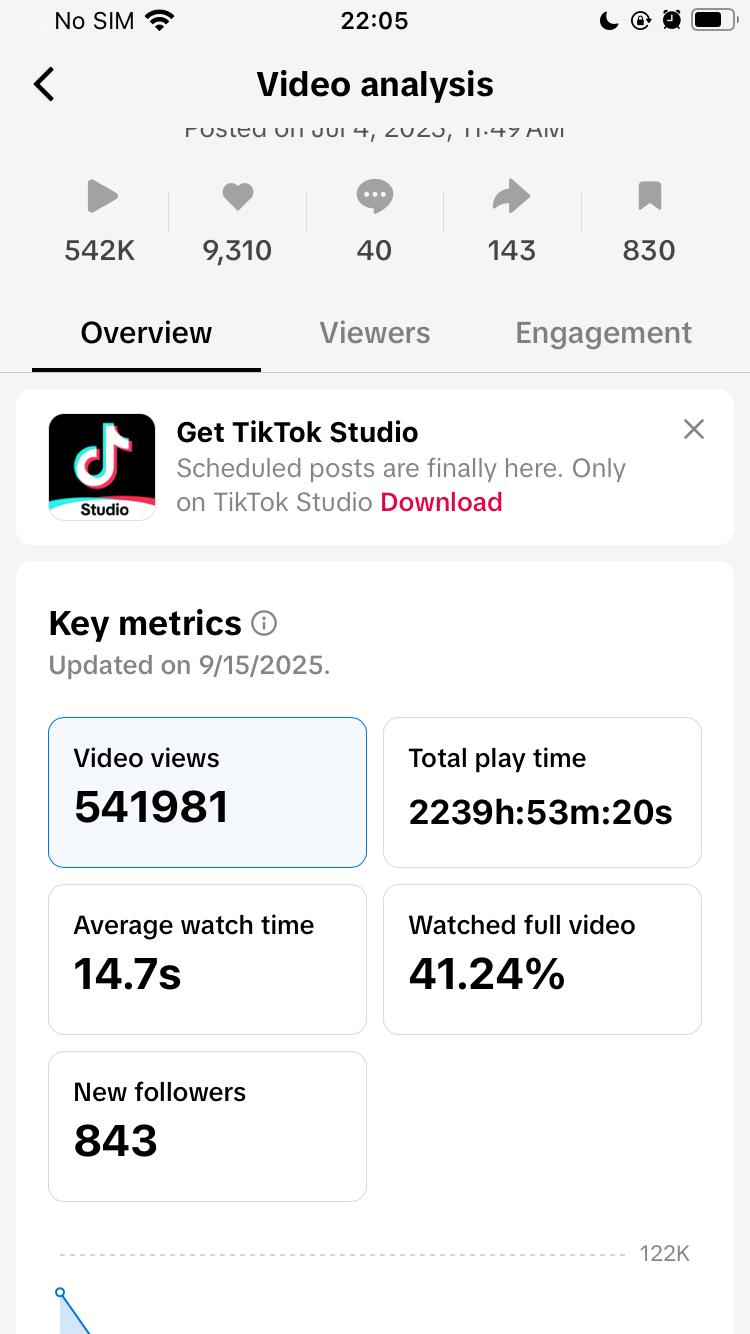This screenshot has height=1334, width=750.
Task: Select the Average watch time card
Action: (207, 959)
